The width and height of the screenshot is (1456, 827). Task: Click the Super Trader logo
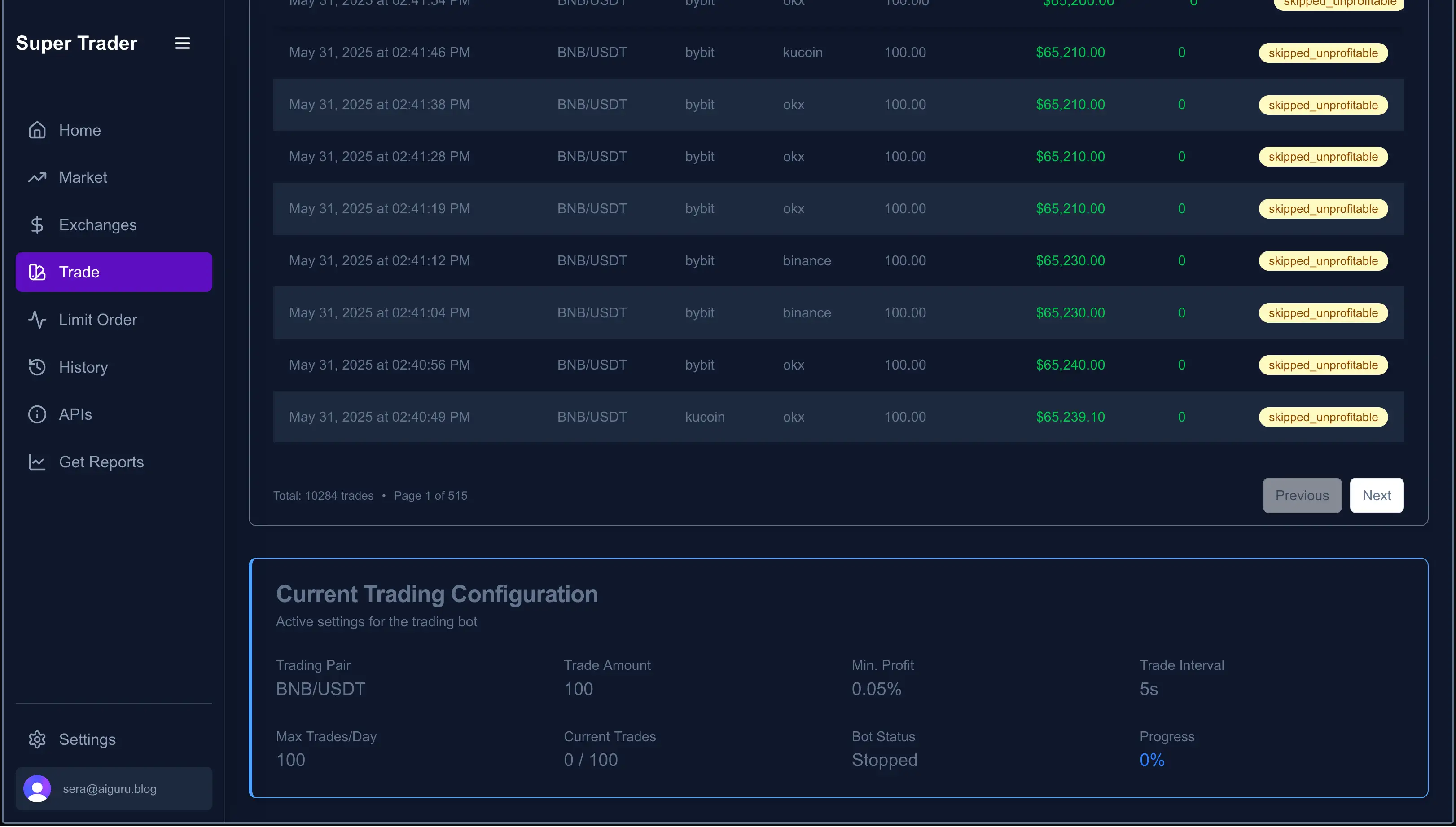[77, 43]
